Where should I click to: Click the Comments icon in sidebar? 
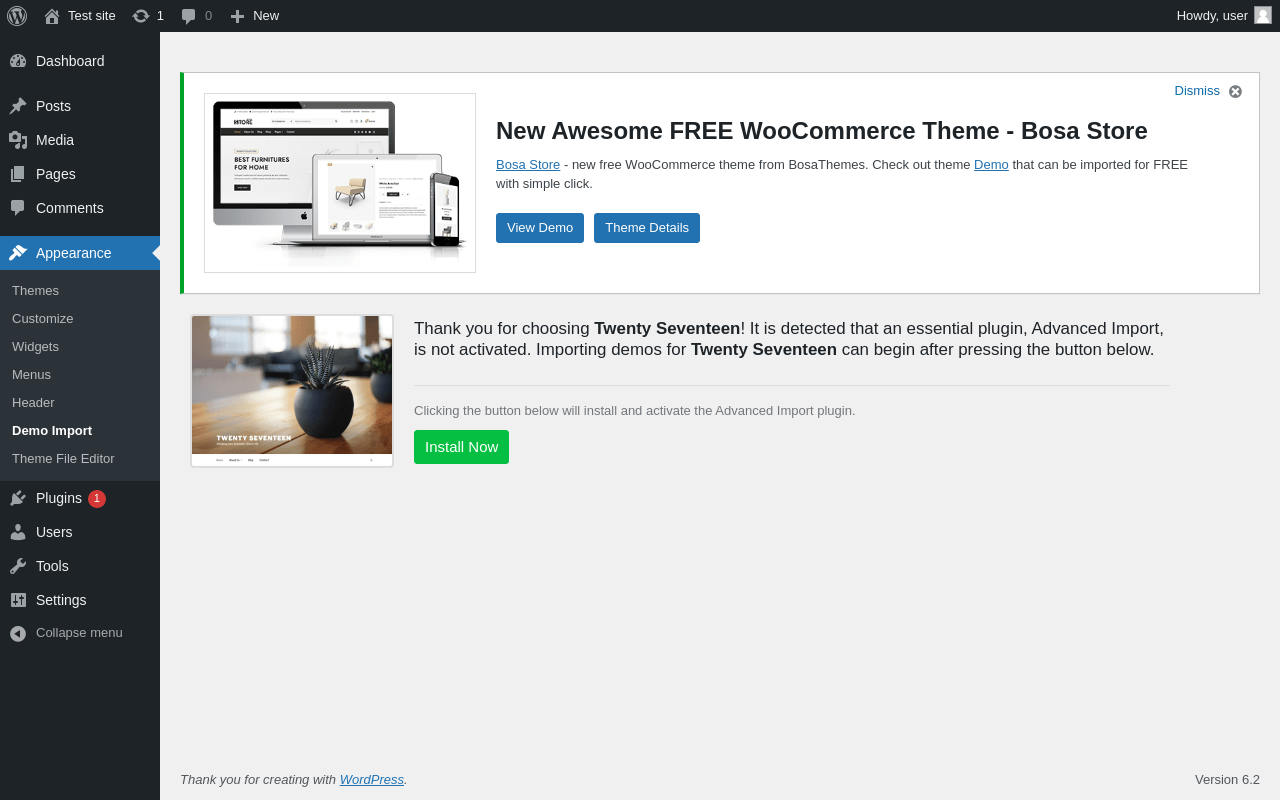18,208
